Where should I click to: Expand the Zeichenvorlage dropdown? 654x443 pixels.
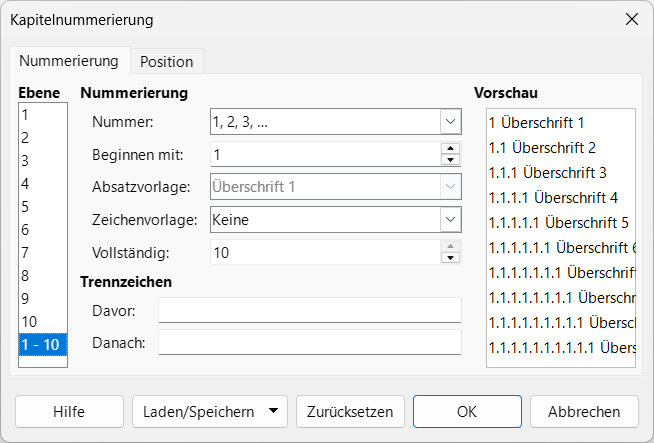pyautogui.click(x=449, y=219)
